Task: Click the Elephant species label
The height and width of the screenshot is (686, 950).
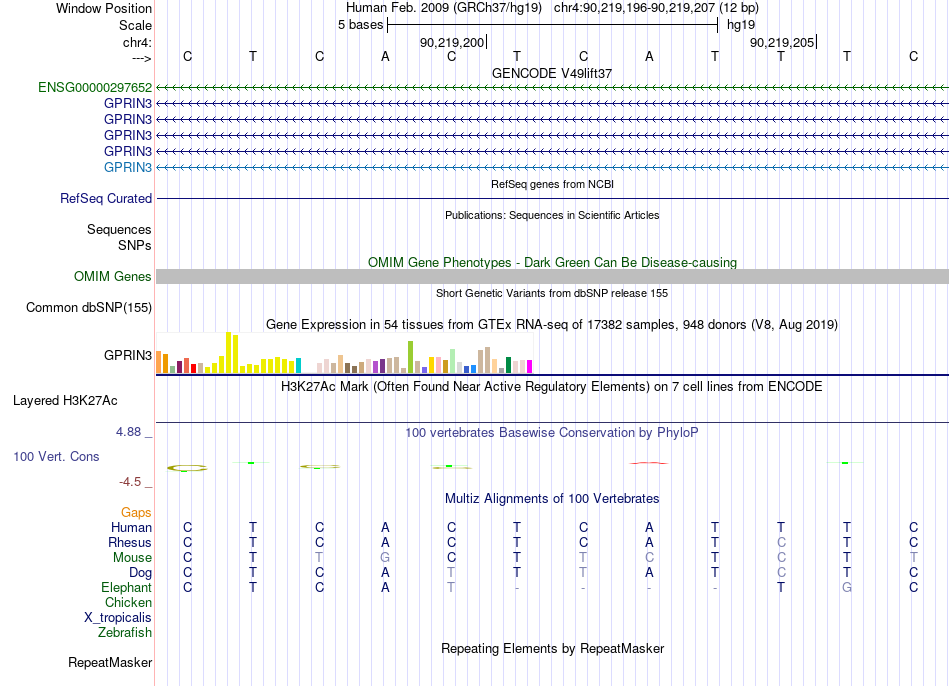Action: pyautogui.click(x=127, y=587)
